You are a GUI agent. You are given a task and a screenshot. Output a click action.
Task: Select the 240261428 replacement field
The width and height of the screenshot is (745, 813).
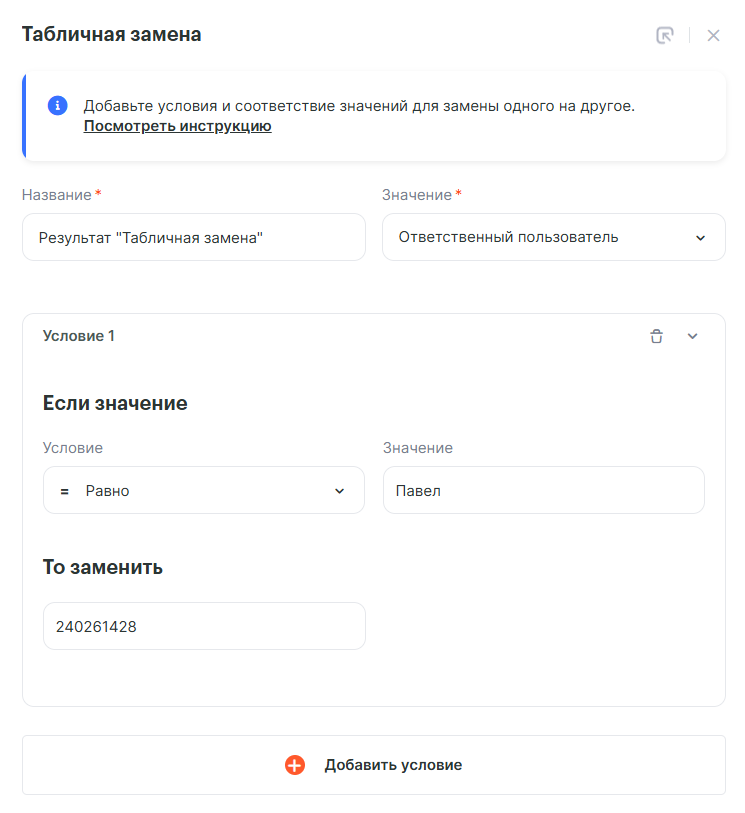(203, 626)
